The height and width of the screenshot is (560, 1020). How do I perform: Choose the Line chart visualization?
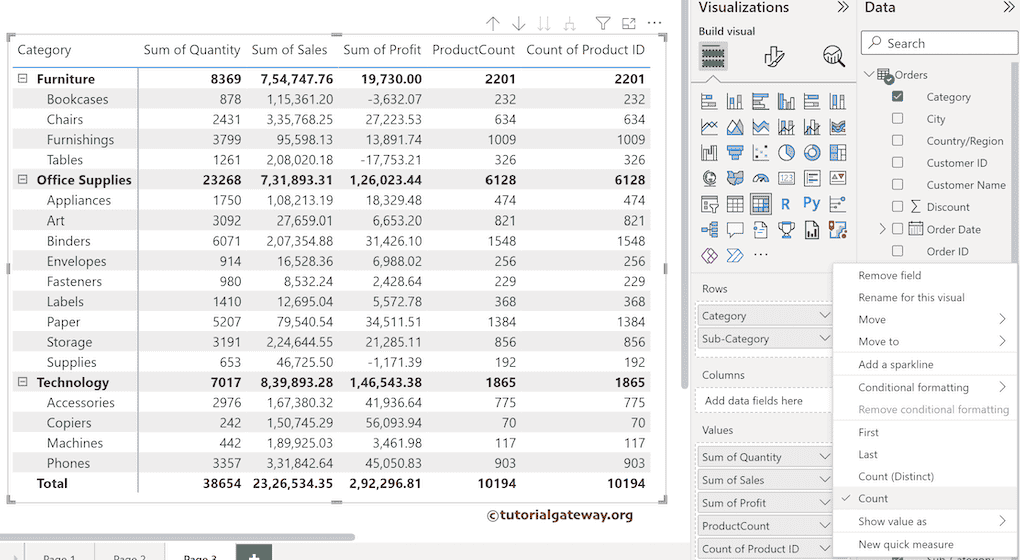(x=709, y=127)
